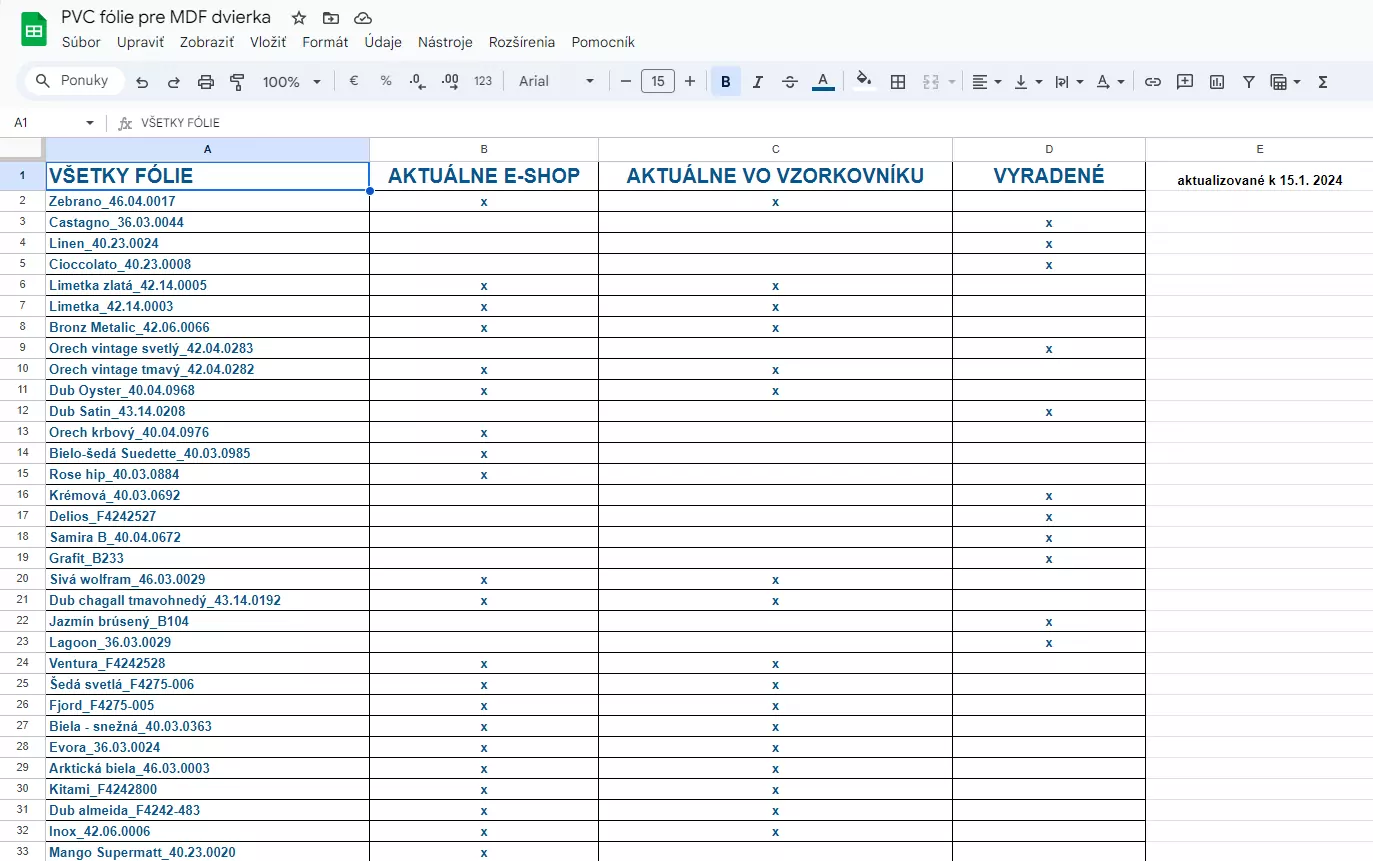Open the fill color bucket
This screenshot has height=861, width=1373.
pyautogui.click(x=864, y=82)
